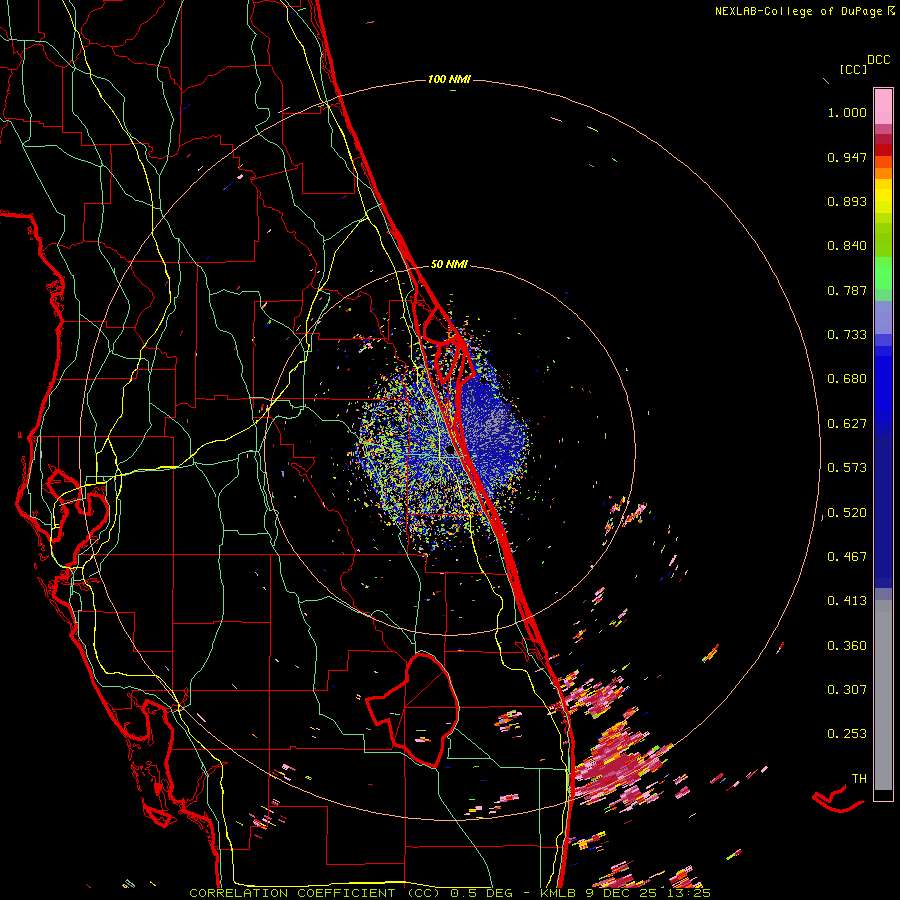
Task: Click the 0.787 scale value
Action: (x=847, y=290)
